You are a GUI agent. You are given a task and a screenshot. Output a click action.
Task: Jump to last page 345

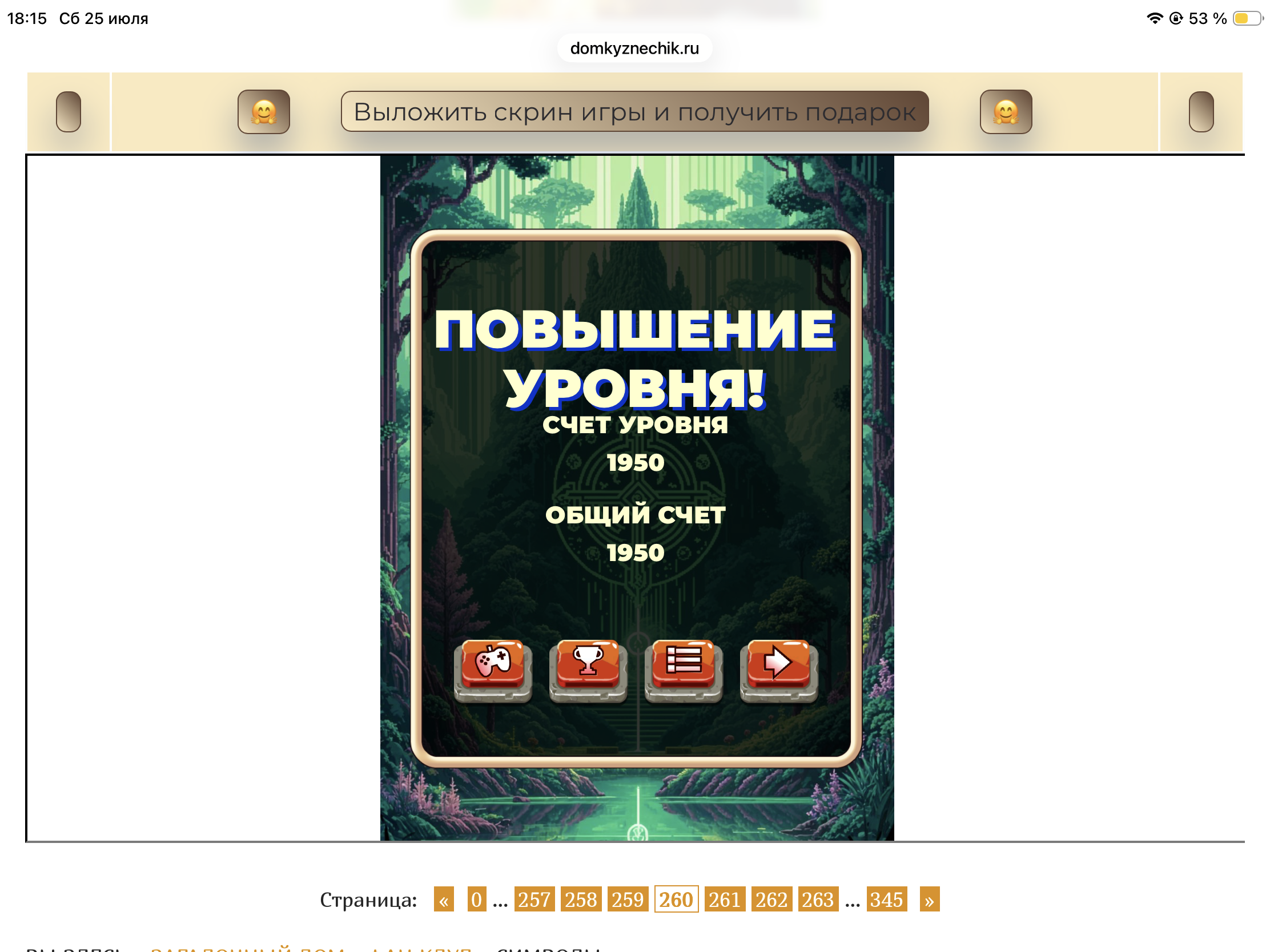[886, 899]
